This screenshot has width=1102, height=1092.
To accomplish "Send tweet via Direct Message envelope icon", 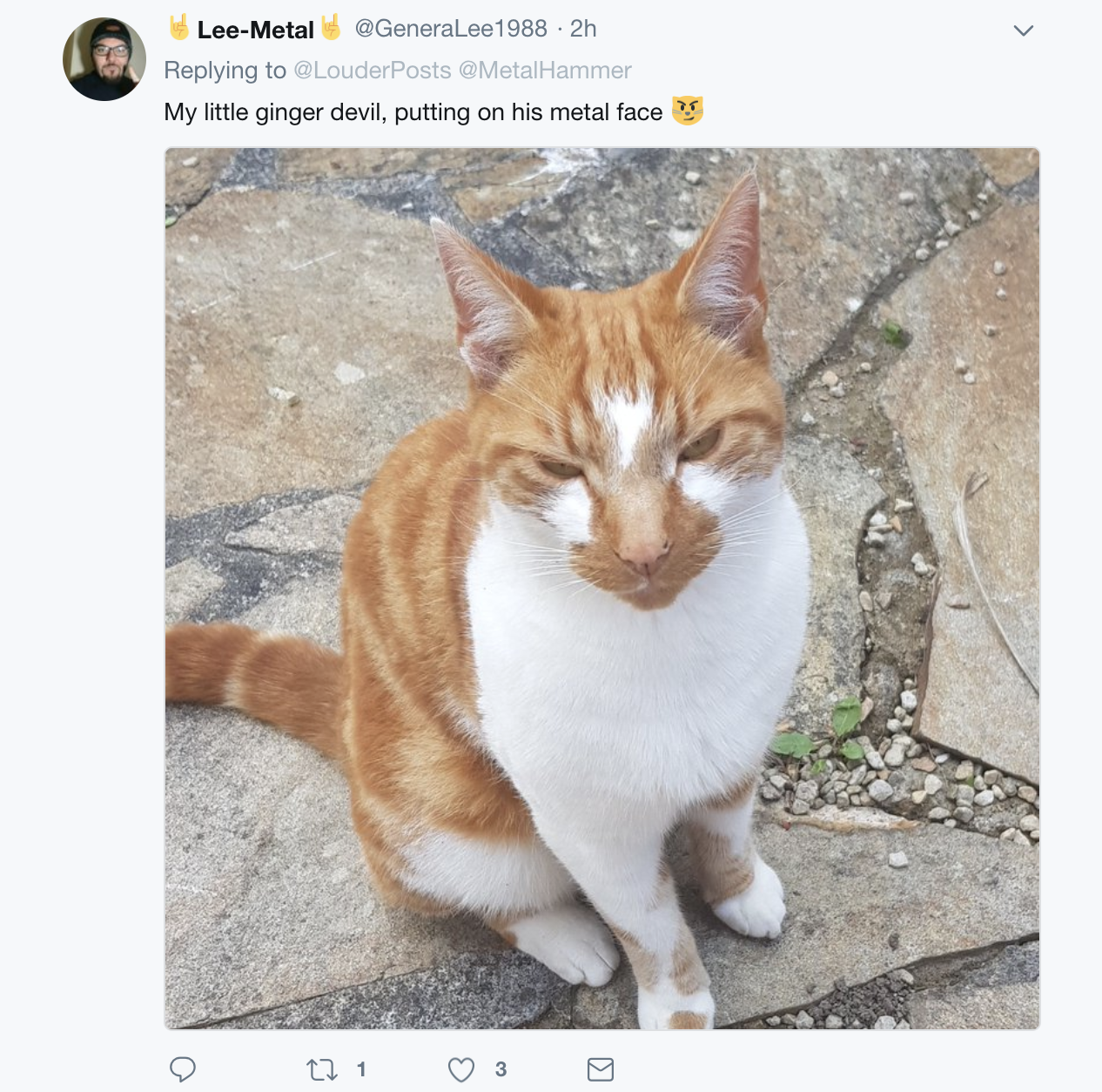I will (601, 1069).
